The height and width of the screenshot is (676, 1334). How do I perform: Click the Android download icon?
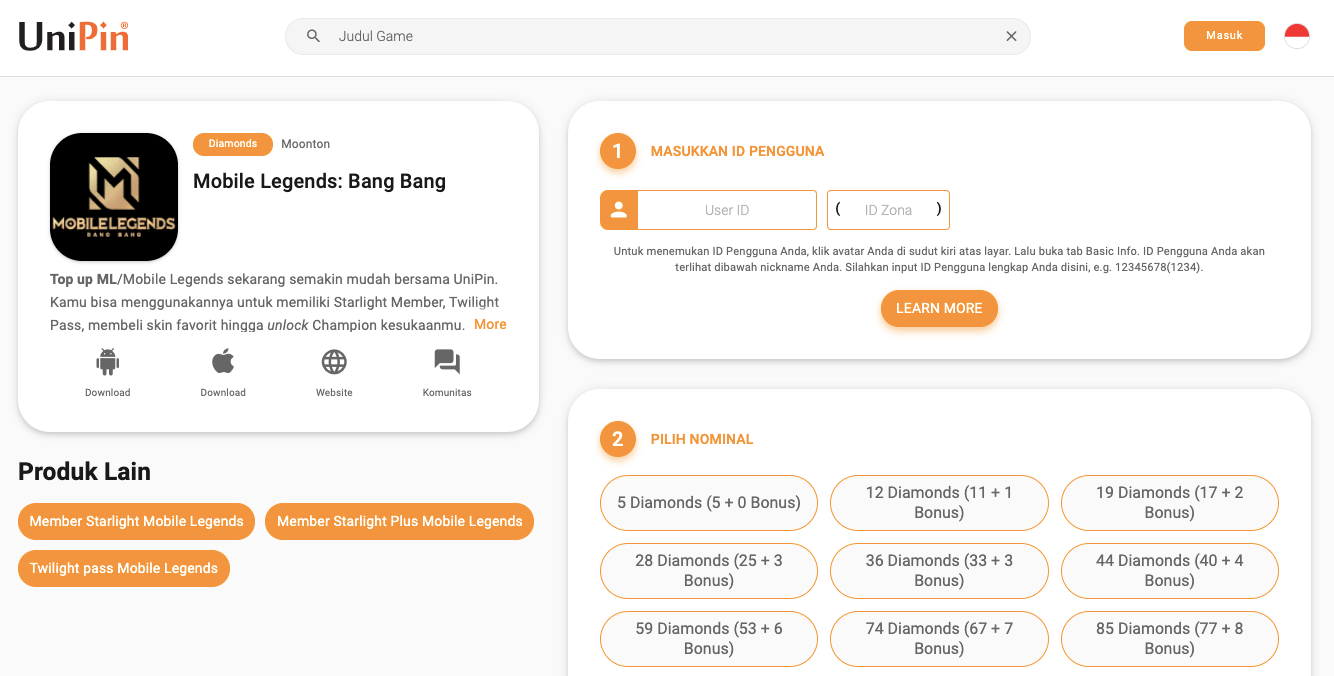(x=107, y=362)
